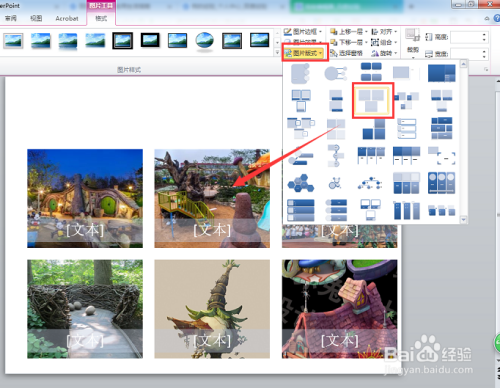
Task: Open the 选择窗格 selection pane
Action: click(x=347, y=53)
